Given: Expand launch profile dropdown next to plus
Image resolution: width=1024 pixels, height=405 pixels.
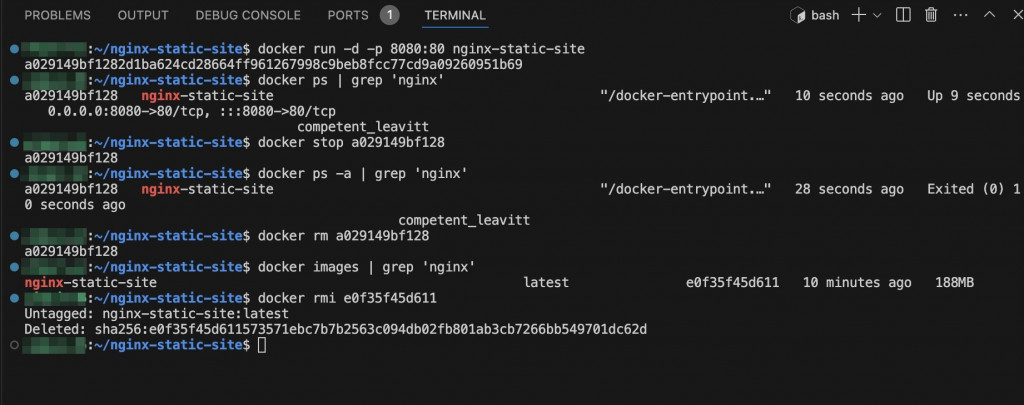Looking at the screenshot, I should 877,15.
